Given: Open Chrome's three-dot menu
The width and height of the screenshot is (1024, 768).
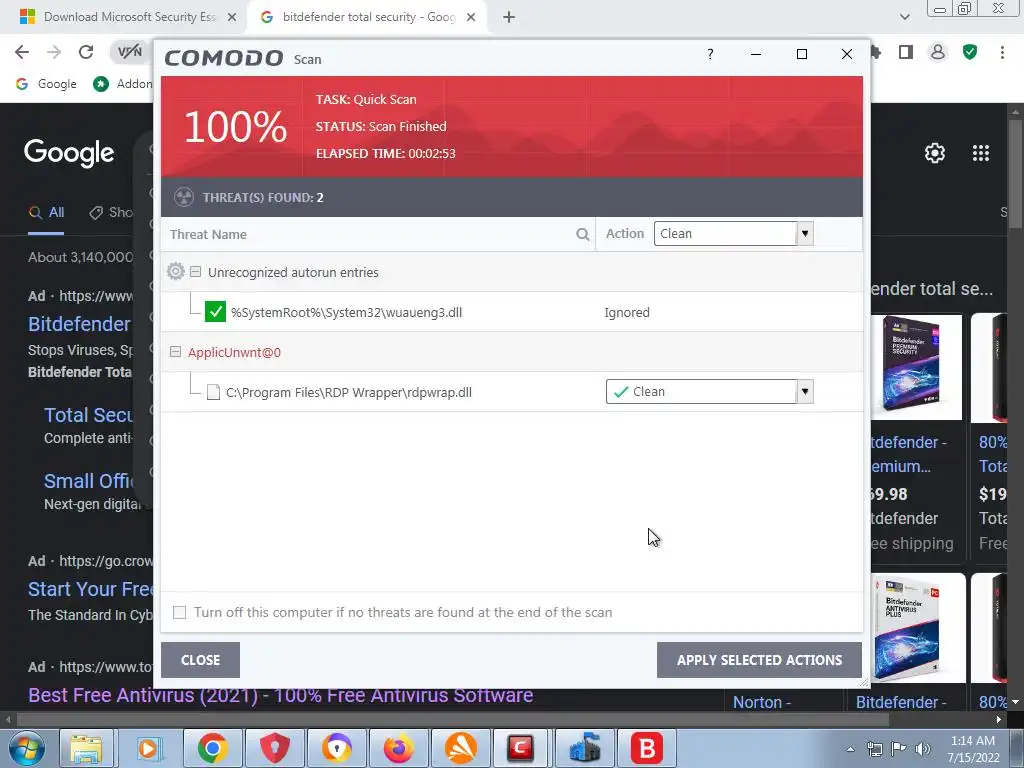Looking at the screenshot, I should (1002, 52).
